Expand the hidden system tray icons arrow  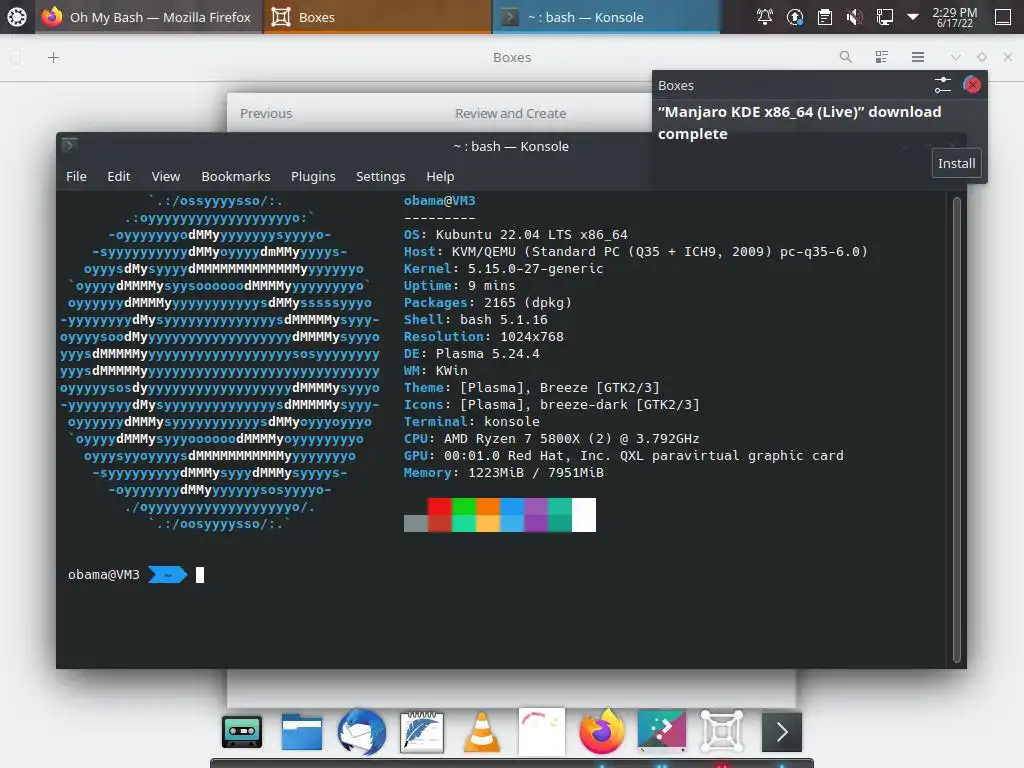(913, 17)
